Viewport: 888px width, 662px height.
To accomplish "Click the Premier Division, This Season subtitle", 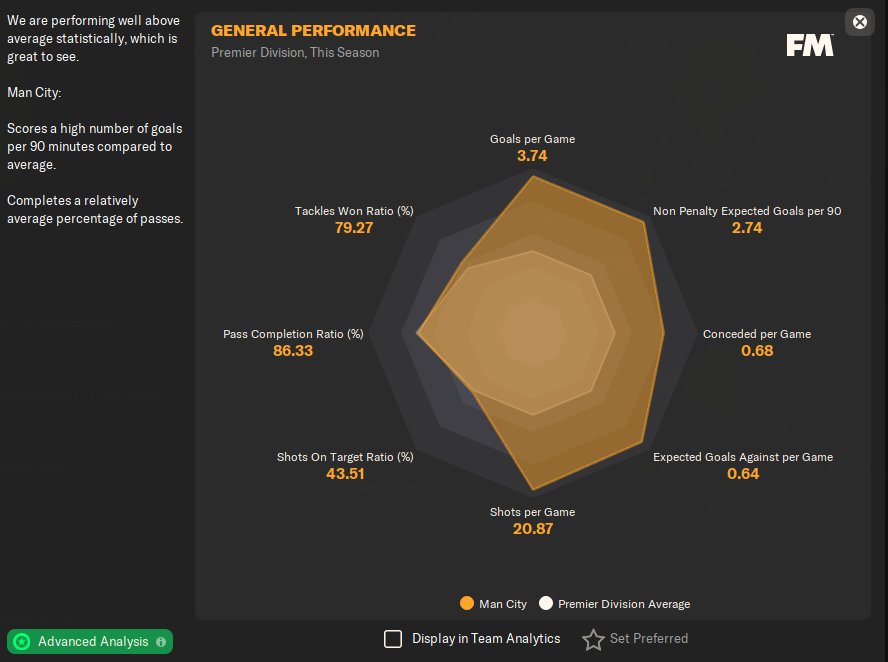I will point(295,52).
